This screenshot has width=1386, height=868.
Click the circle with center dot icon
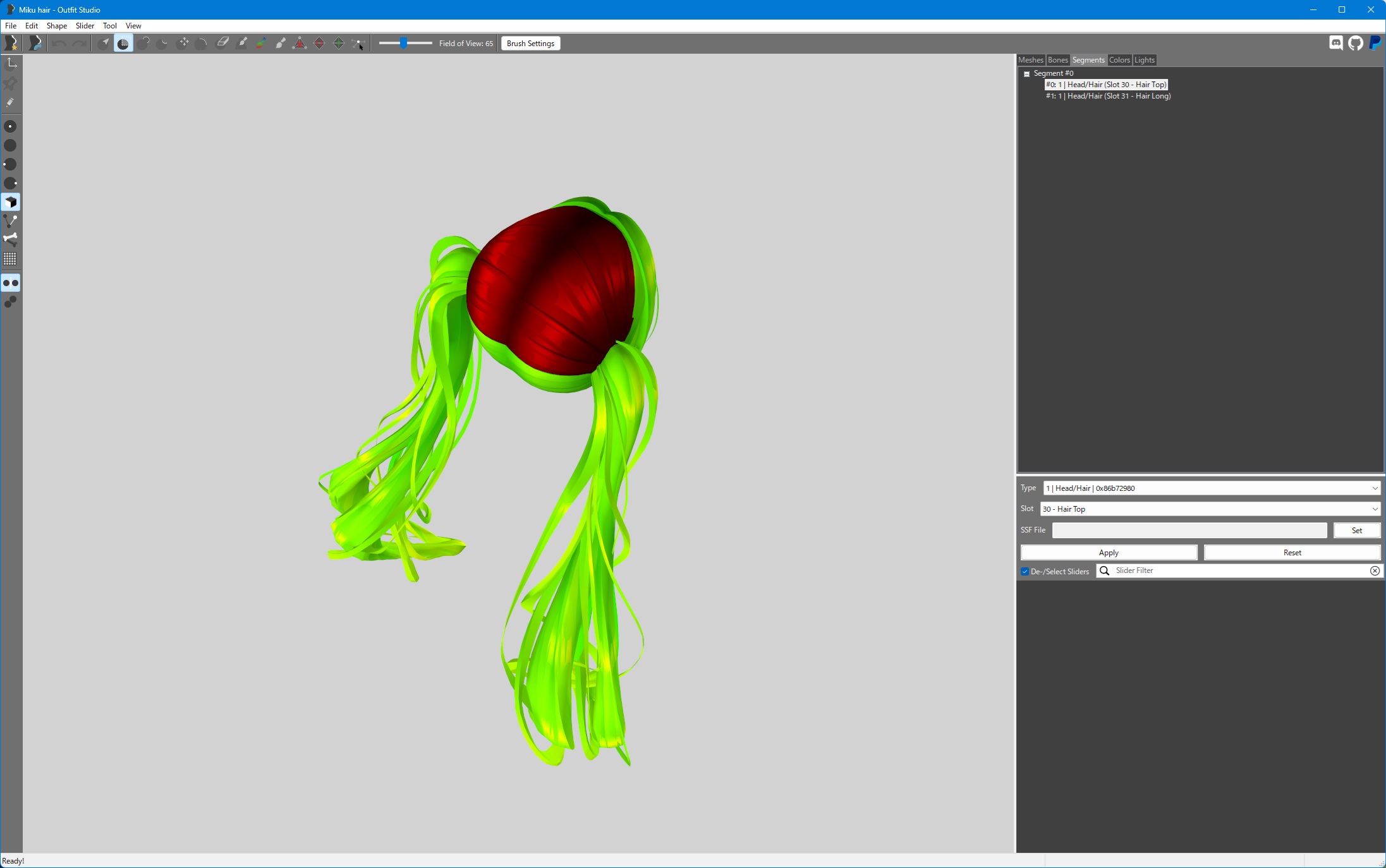11,126
